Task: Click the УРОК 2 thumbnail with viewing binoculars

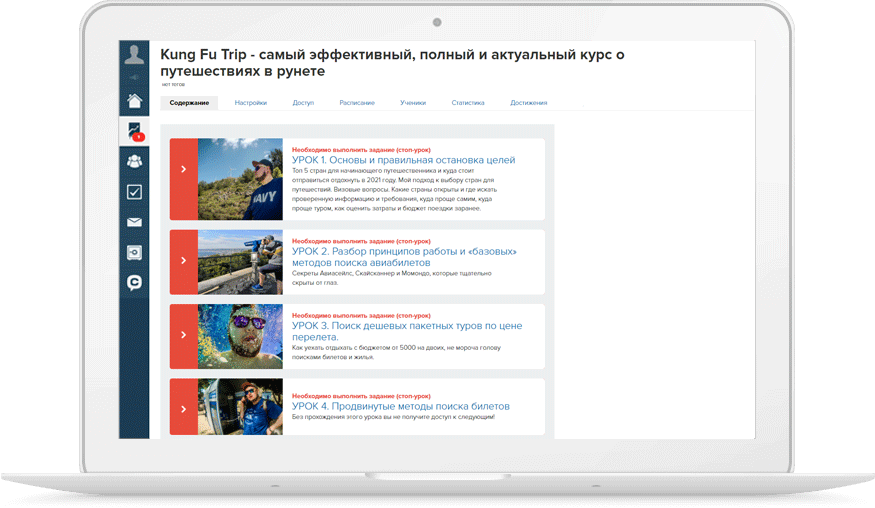Action: pyautogui.click(x=241, y=262)
